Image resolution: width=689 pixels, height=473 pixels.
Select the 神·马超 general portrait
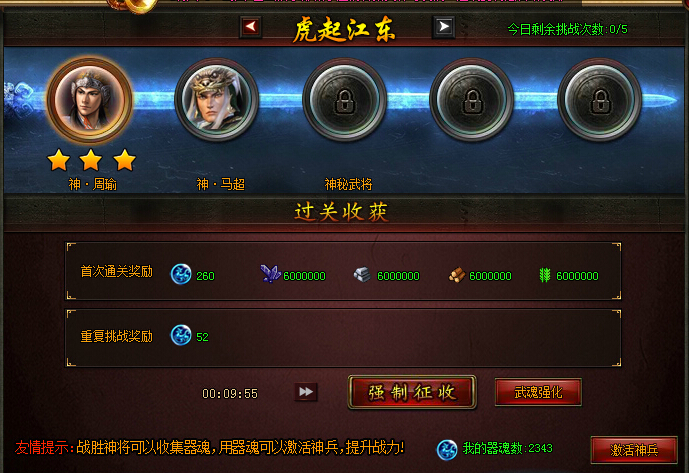(x=217, y=99)
